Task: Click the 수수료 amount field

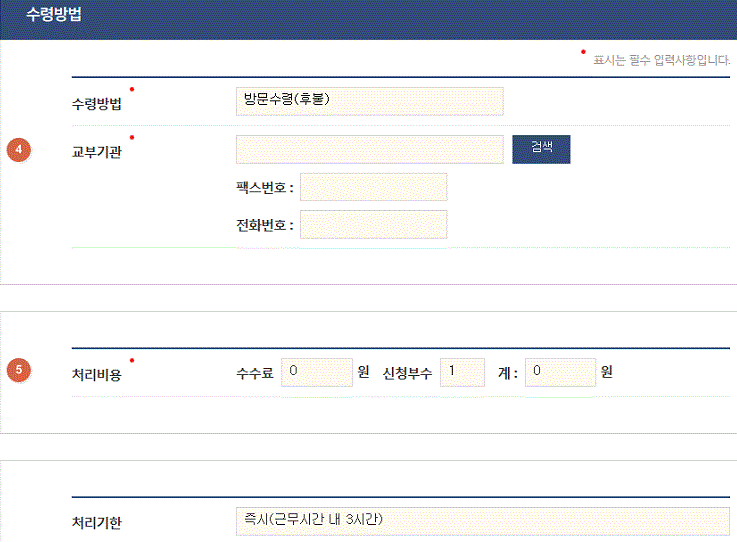Action: pyautogui.click(x=317, y=372)
